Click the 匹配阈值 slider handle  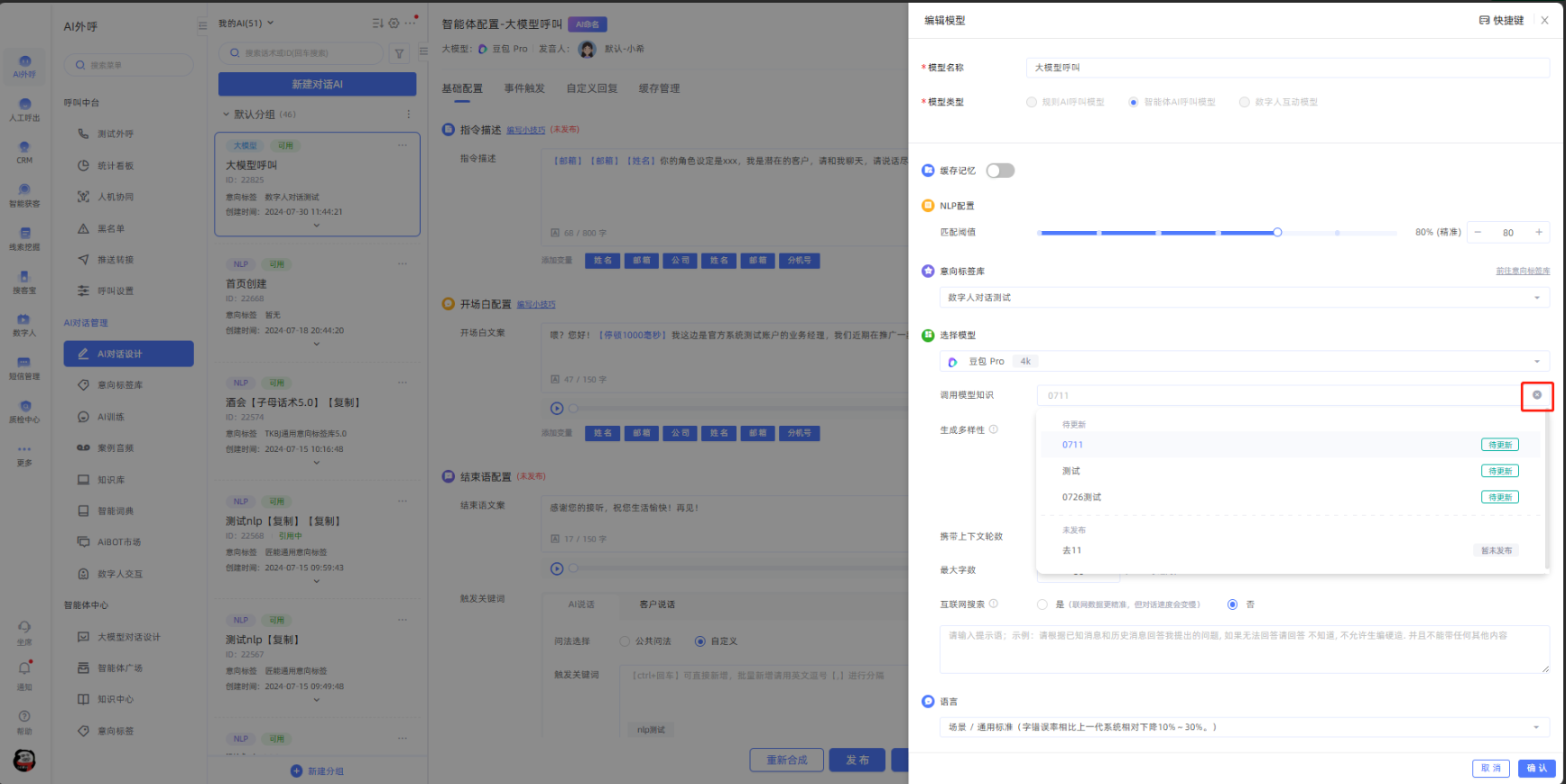click(1277, 233)
